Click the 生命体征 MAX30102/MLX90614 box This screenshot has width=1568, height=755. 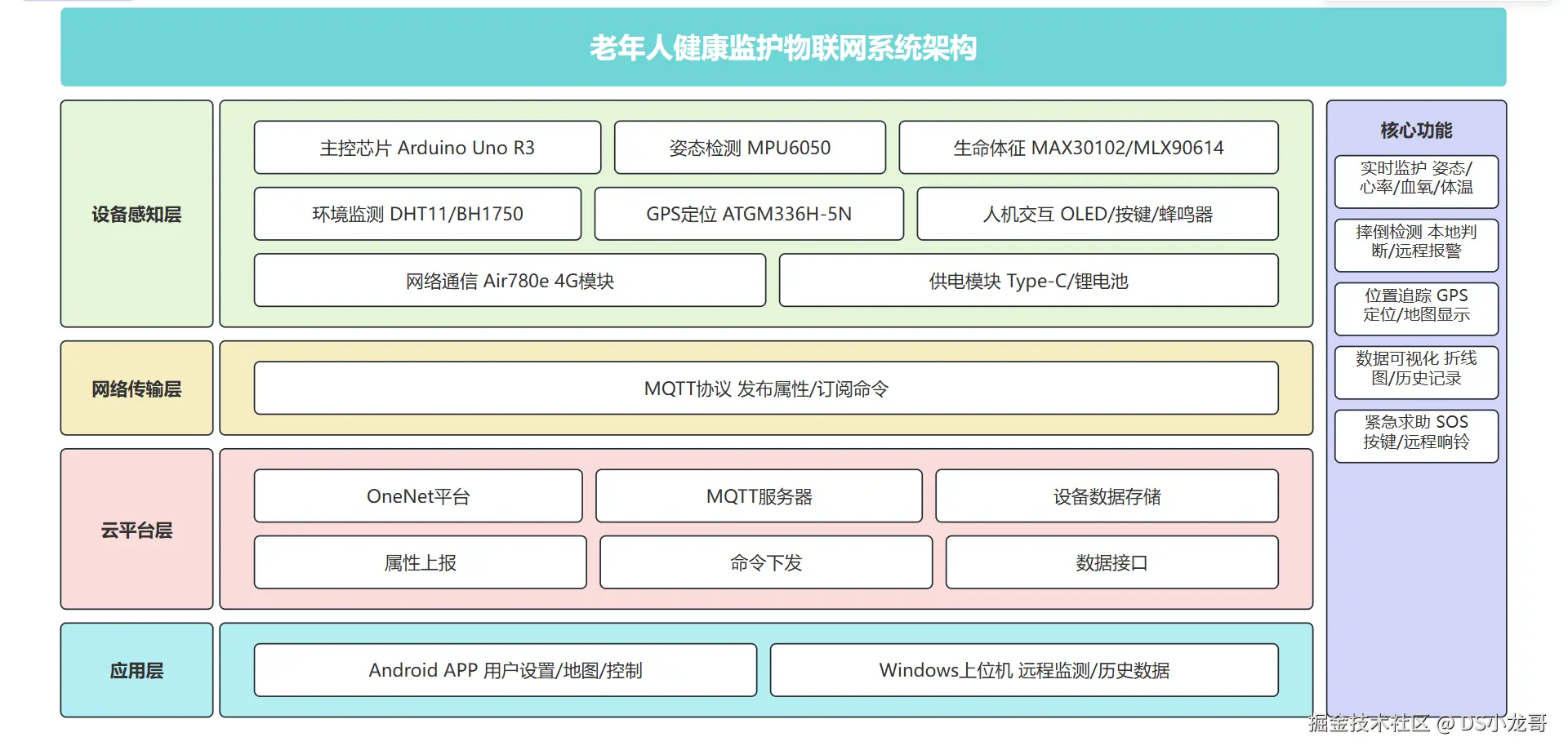(x=1089, y=148)
